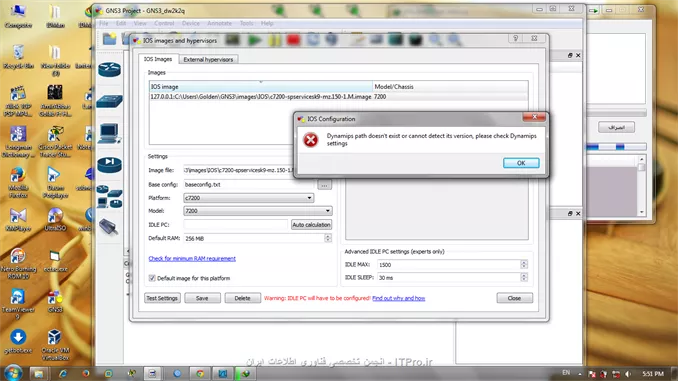Click the Model/Chassis column header
Image resolution: width=678 pixels, height=381 pixels.
tap(450, 86)
